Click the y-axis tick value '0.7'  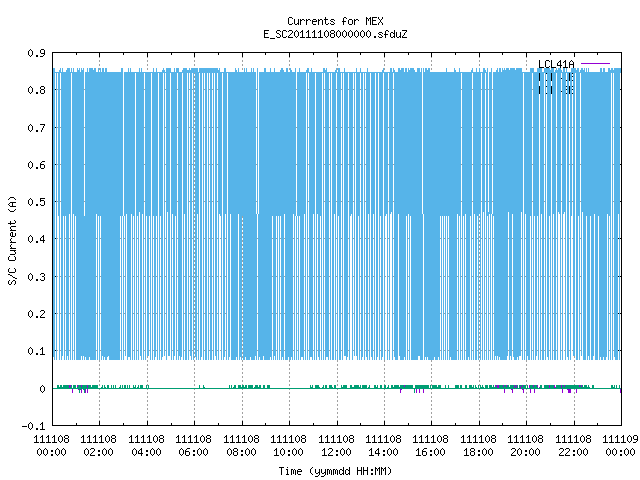pos(36,128)
